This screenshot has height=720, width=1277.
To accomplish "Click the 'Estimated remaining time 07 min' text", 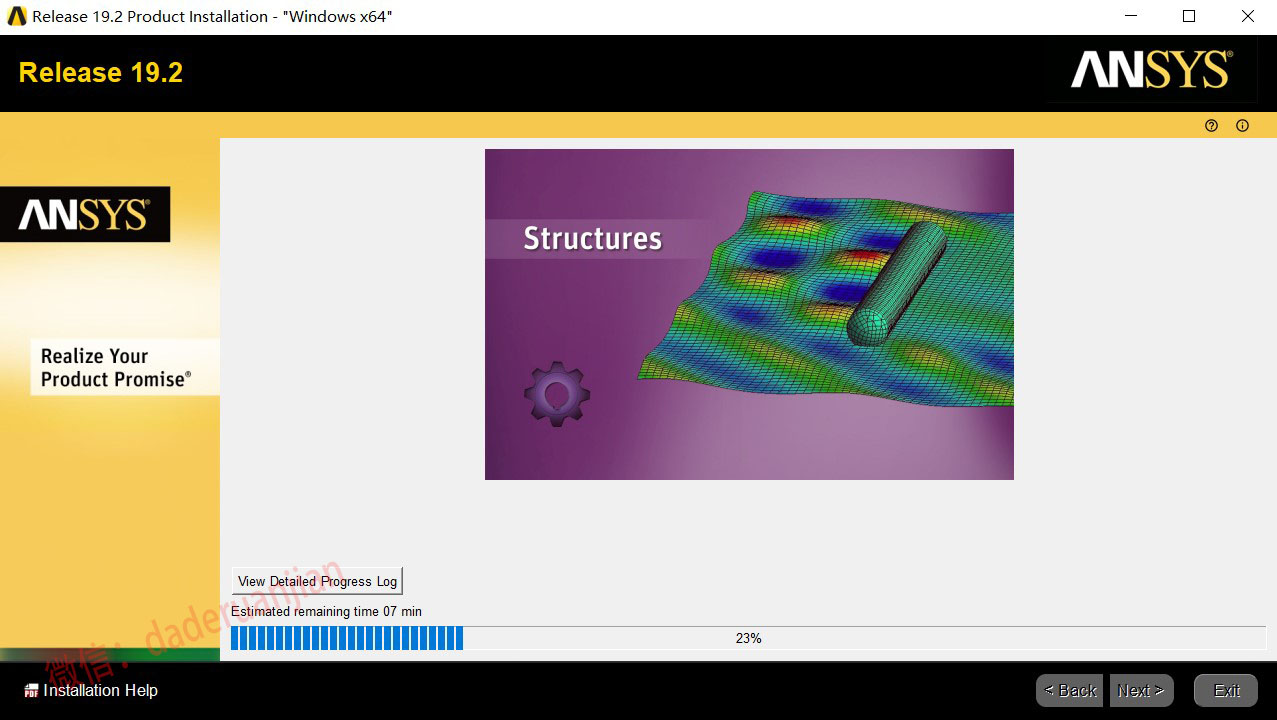I will click(327, 611).
